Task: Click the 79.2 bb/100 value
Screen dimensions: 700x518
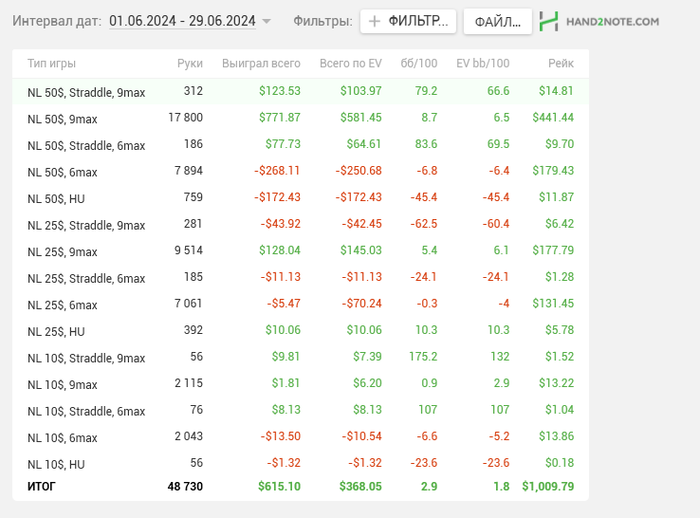Action: coord(426,91)
